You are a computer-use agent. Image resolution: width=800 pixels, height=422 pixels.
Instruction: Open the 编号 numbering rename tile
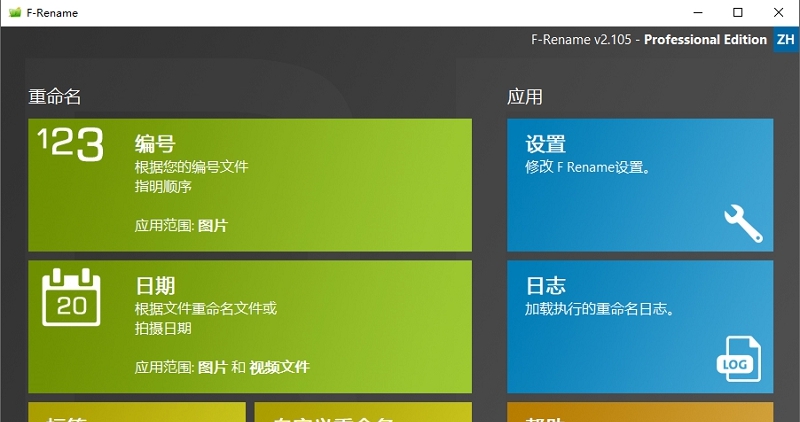pyautogui.click(x=249, y=185)
